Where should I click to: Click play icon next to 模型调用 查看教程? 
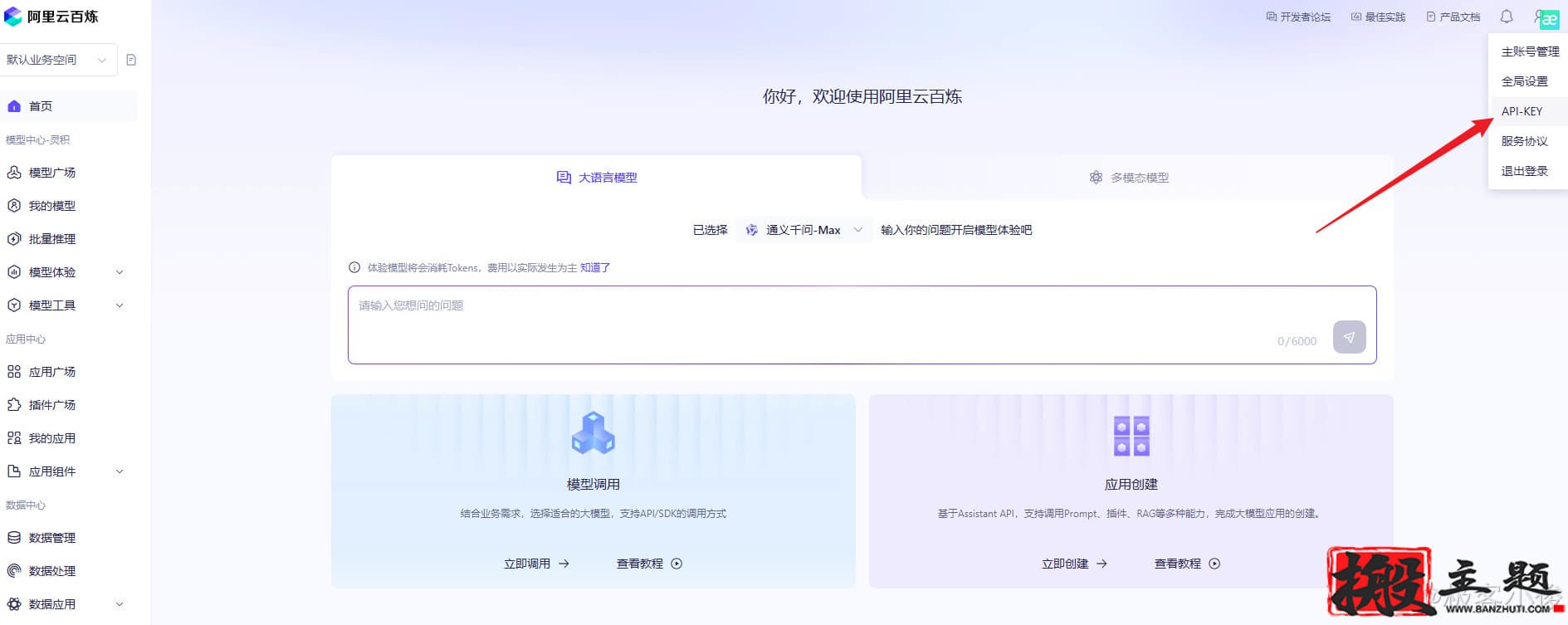pos(677,564)
